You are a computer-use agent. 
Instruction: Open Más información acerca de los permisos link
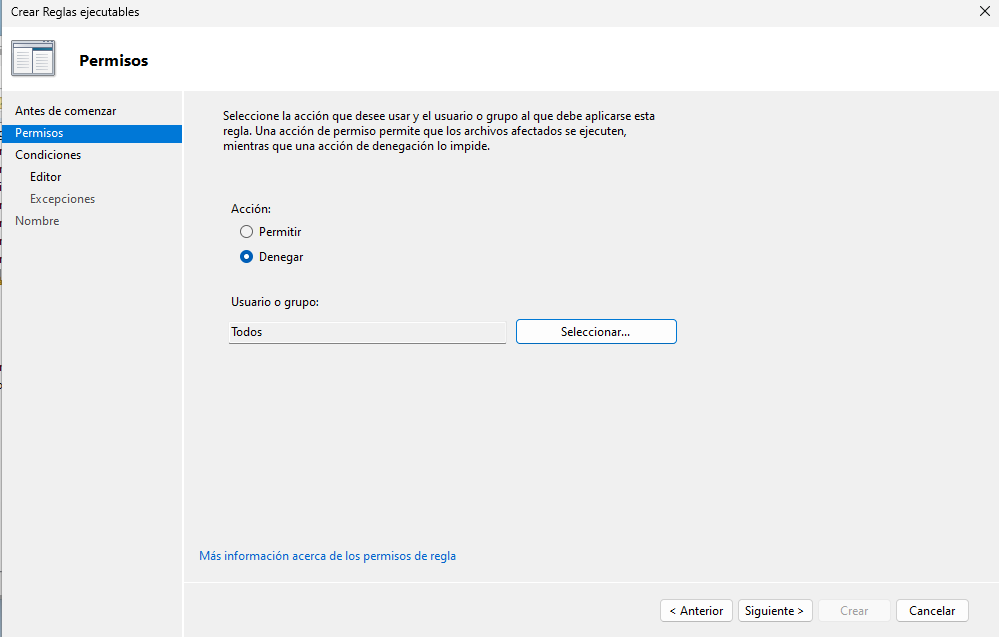point(327,556)
